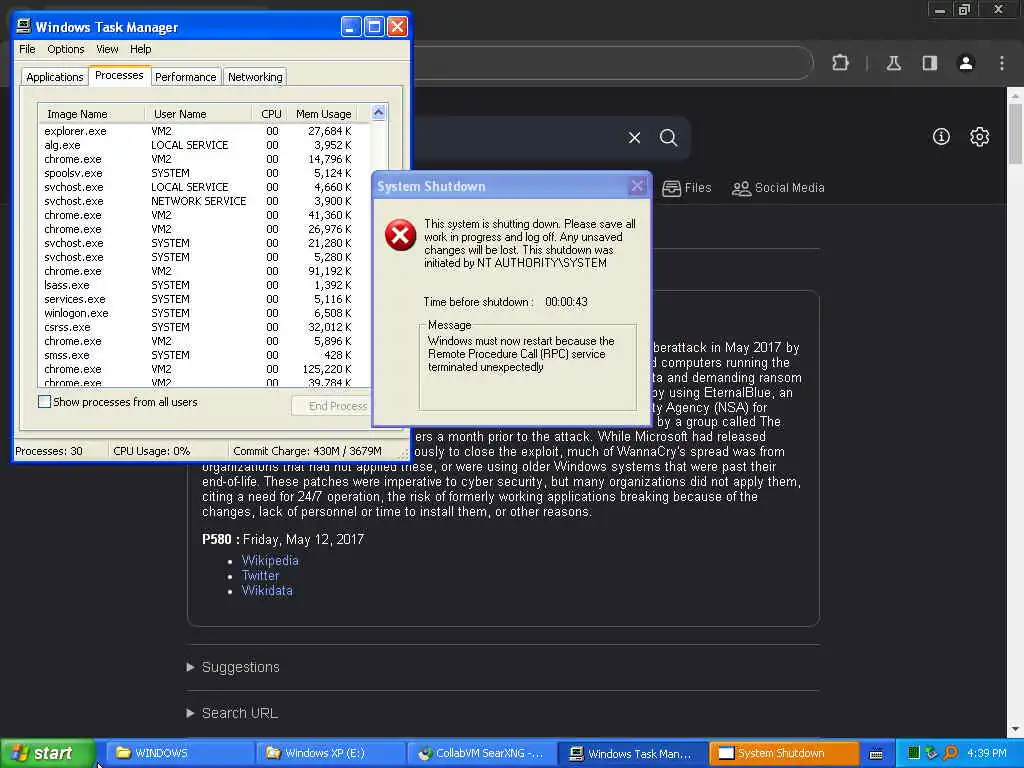Viewport: 1024px width, 768px height.
Task: Select svchost.exe run by NETWORK SERVICE
Action: click(x=204, y=201)
